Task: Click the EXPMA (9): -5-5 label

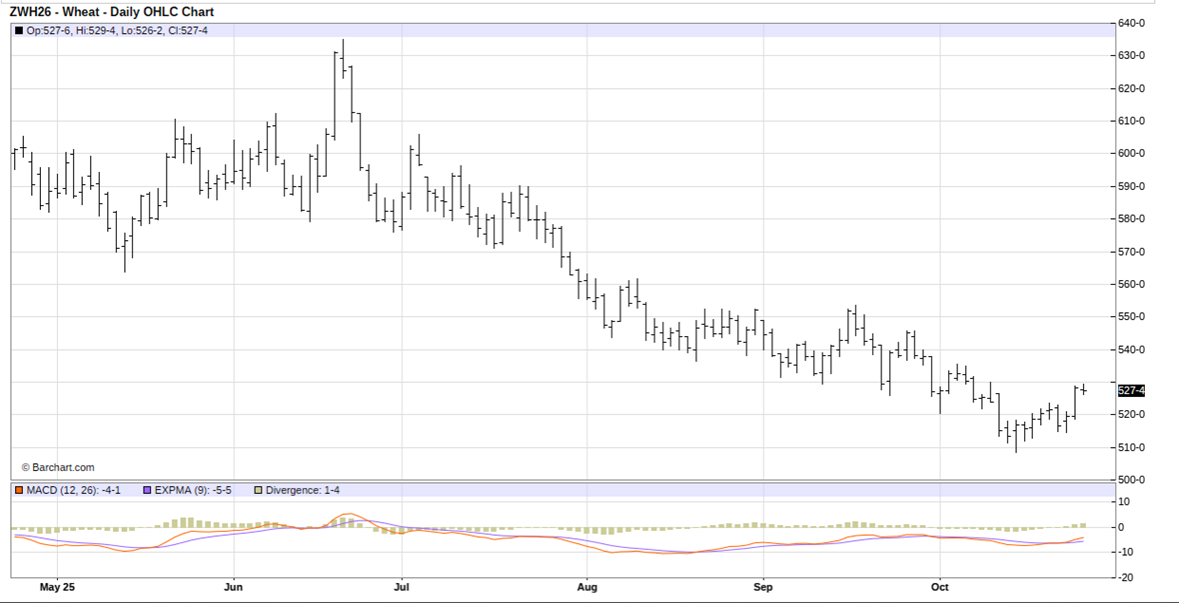Action: [x=193, y=490]
